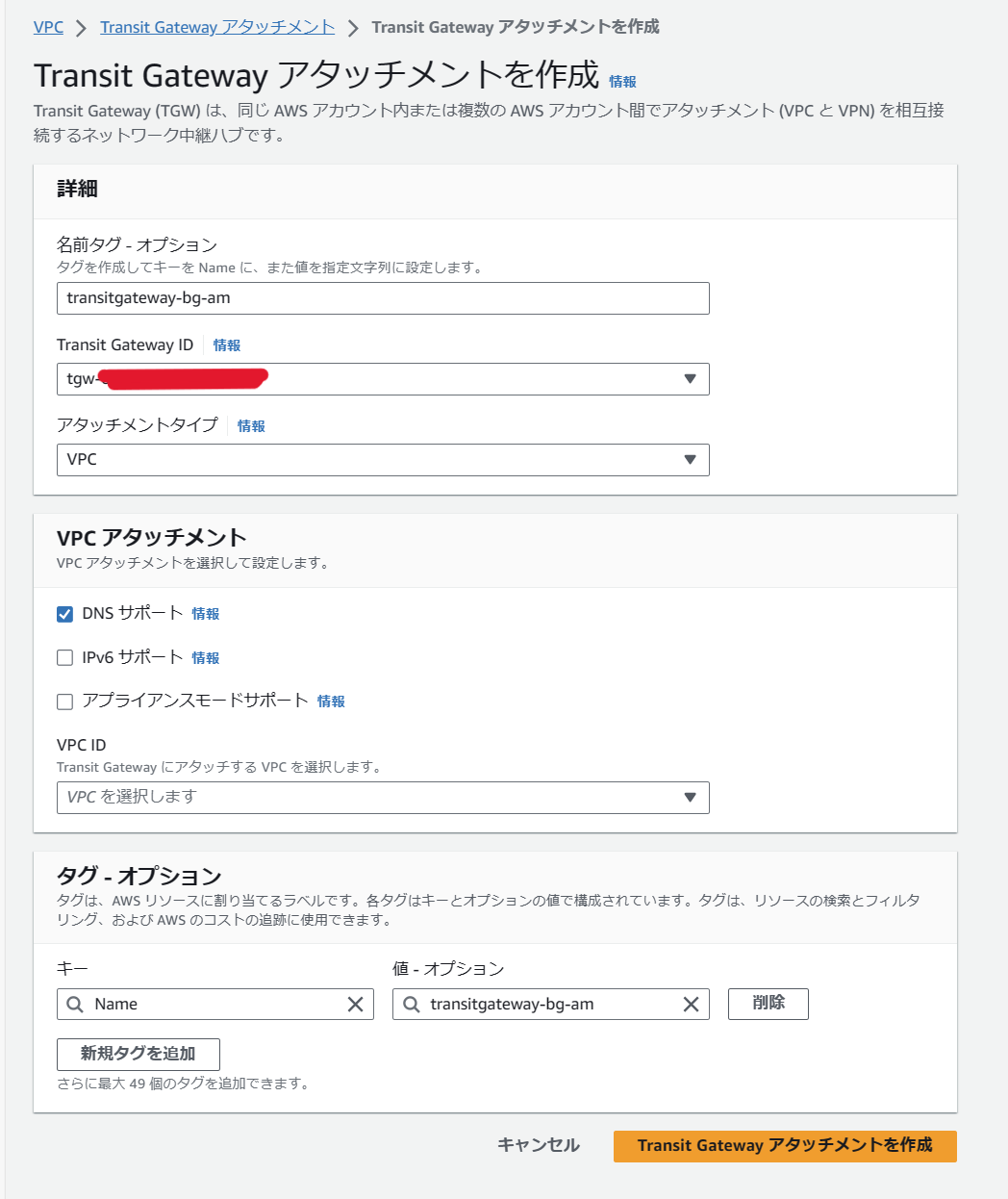Go to Transit Gateway アタッチメント breadcrumb
The height and width of the screenshot is (1199, 1008).
coord(217,27)
